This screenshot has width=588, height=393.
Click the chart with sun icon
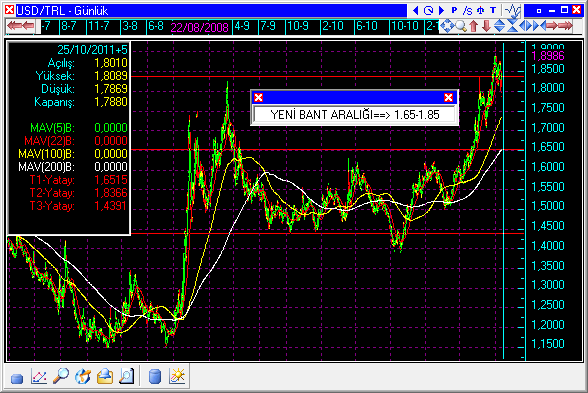177,376
